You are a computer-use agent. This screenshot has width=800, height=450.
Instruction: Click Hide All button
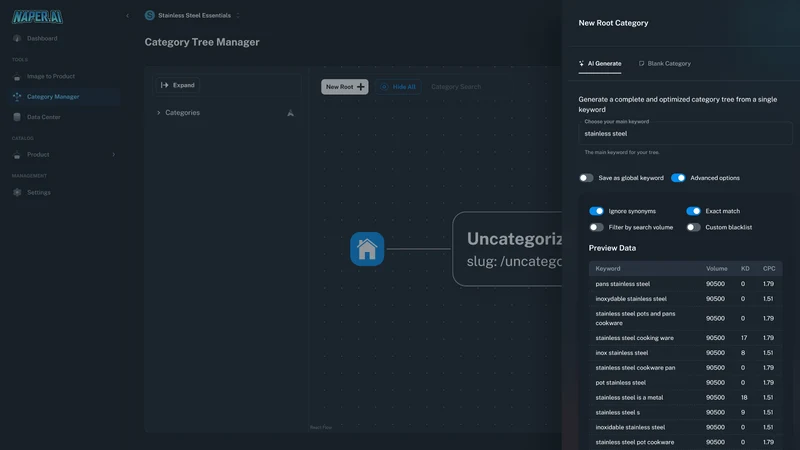pyautogui.click(x=398, y=87)
